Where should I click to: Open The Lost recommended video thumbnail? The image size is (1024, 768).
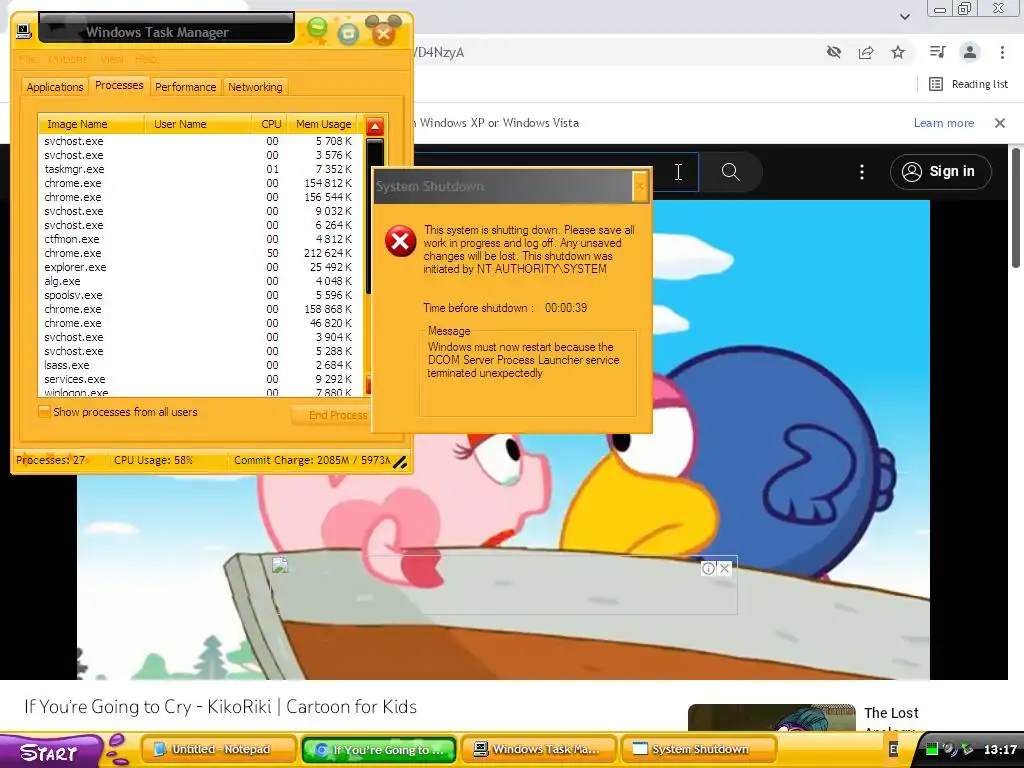[772, 717]
